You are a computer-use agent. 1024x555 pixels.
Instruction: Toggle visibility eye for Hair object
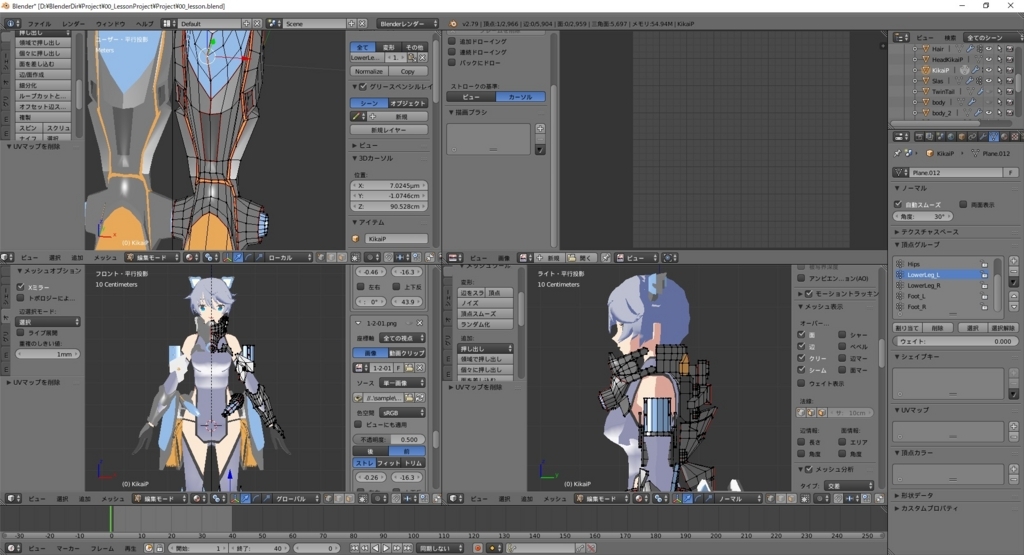pyautogui.click(x=989, y=48)
